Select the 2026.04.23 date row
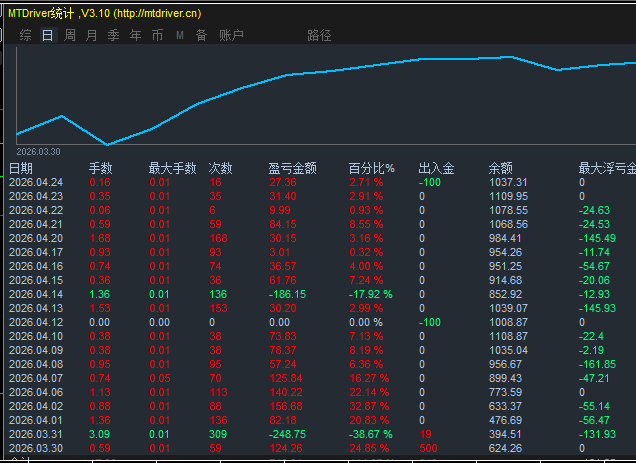Image resolution: width=636 pixels, height=463 pixels. click(x=36, y=196)
